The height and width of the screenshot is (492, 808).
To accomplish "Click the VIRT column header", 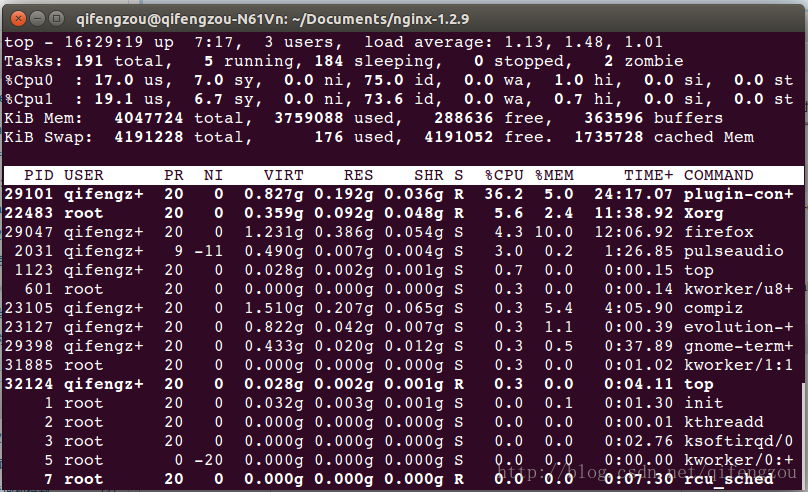I will point(283,176).
